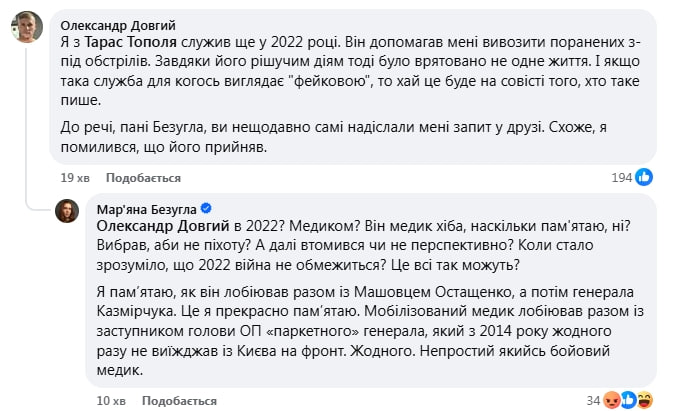The height and width of the screenshot is (411, 682).
Task: Open Мар'яна Безугла's profile picture
Action: (67, 210)
